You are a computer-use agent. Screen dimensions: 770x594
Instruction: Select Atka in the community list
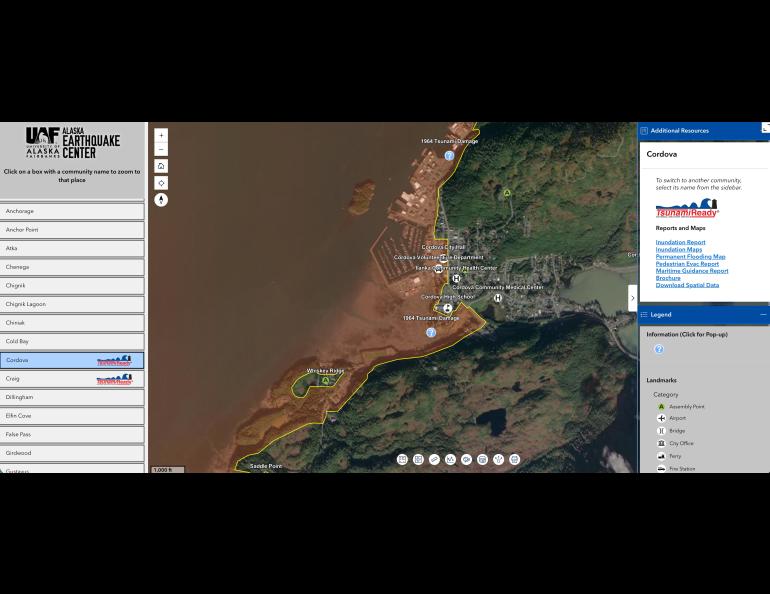tap(72, 248)
